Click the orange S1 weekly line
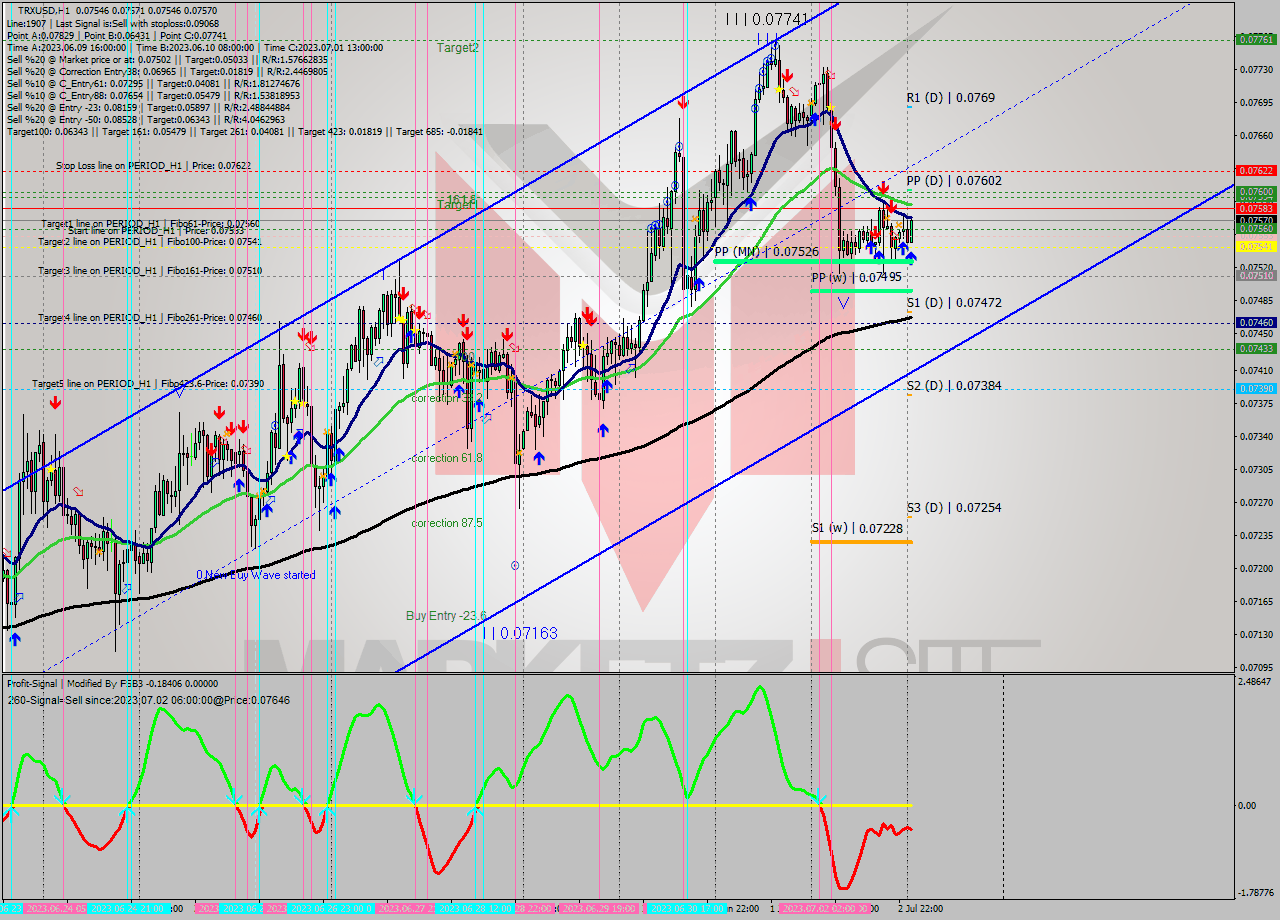The height and width of the screenshot is (920, 1280). [861, 542]
